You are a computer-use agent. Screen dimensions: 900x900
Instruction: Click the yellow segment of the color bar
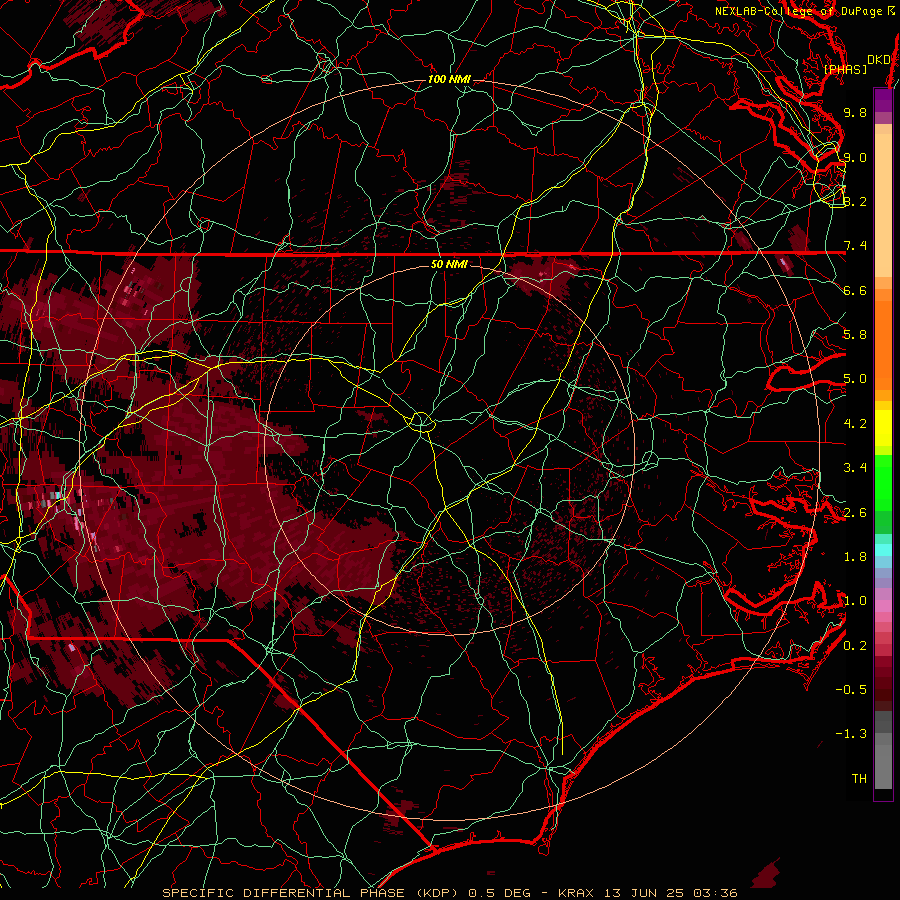coord(883,428)
